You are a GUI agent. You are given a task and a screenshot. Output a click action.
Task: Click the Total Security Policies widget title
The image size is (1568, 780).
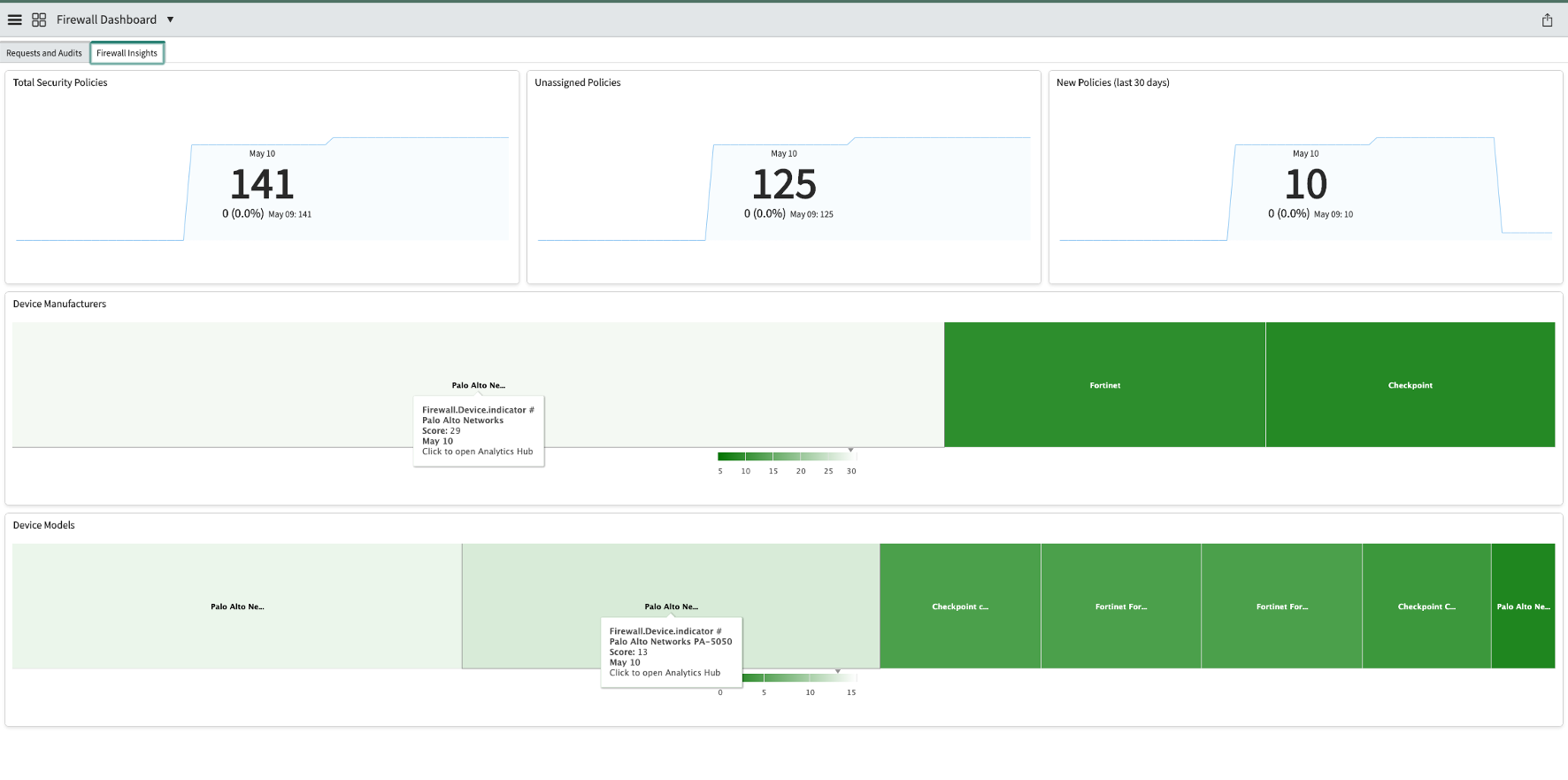point(60,82)
